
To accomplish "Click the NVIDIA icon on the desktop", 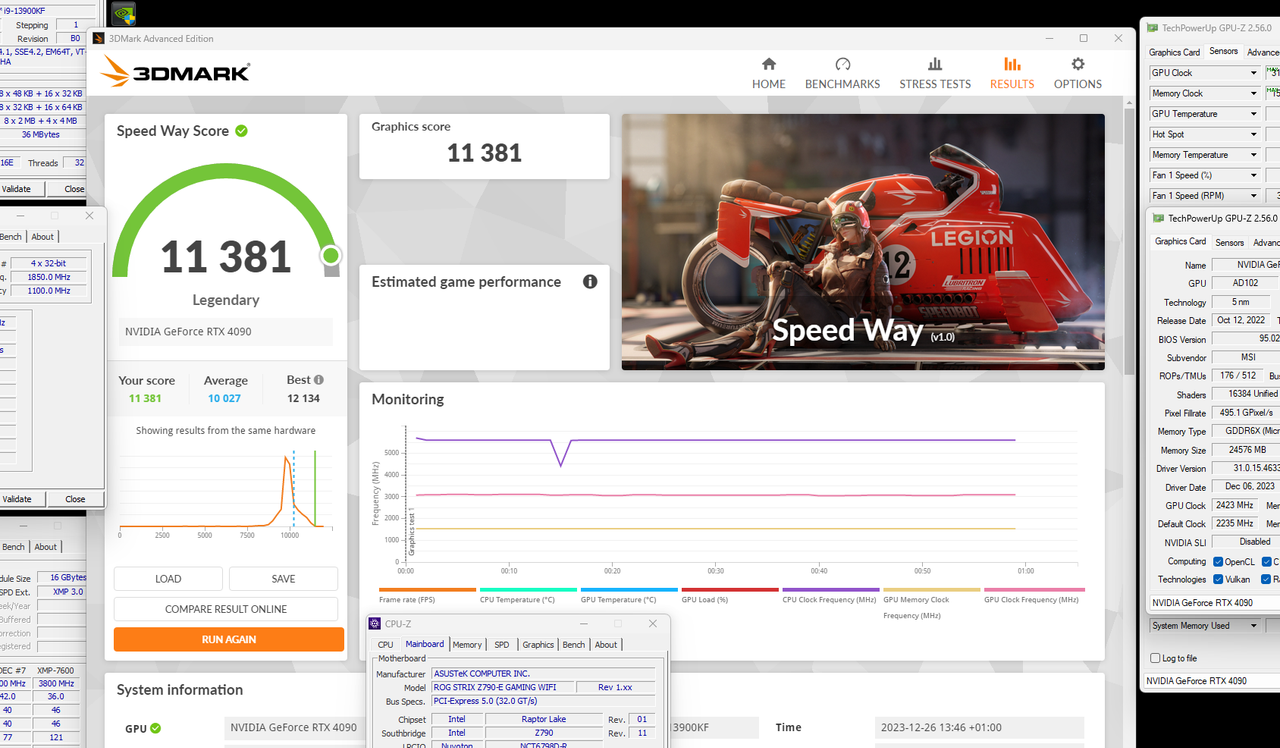I will point(123,14).
